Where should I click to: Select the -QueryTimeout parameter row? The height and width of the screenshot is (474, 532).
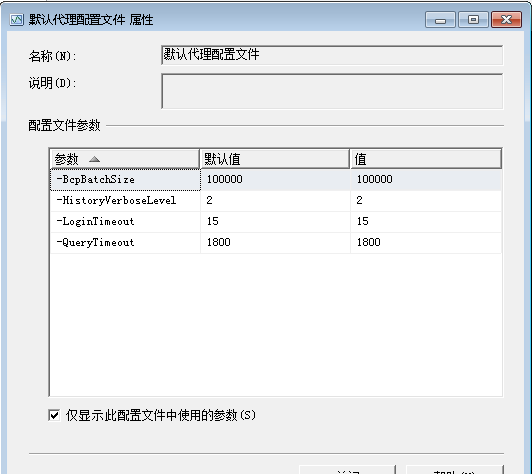pos(276,243)
